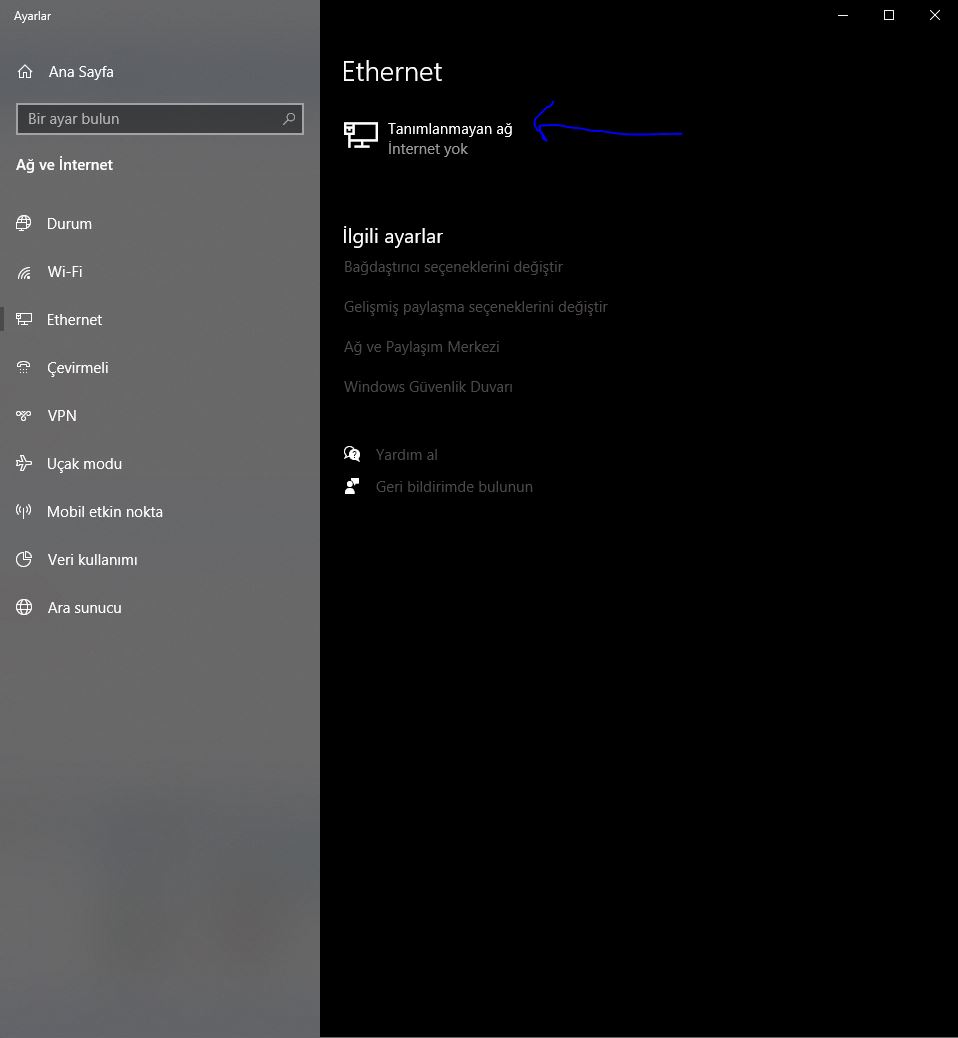Click the Veri kullanımı pie chart icon
The height and width of the screenshot is (1038, 958).
[x=24, y=559]
